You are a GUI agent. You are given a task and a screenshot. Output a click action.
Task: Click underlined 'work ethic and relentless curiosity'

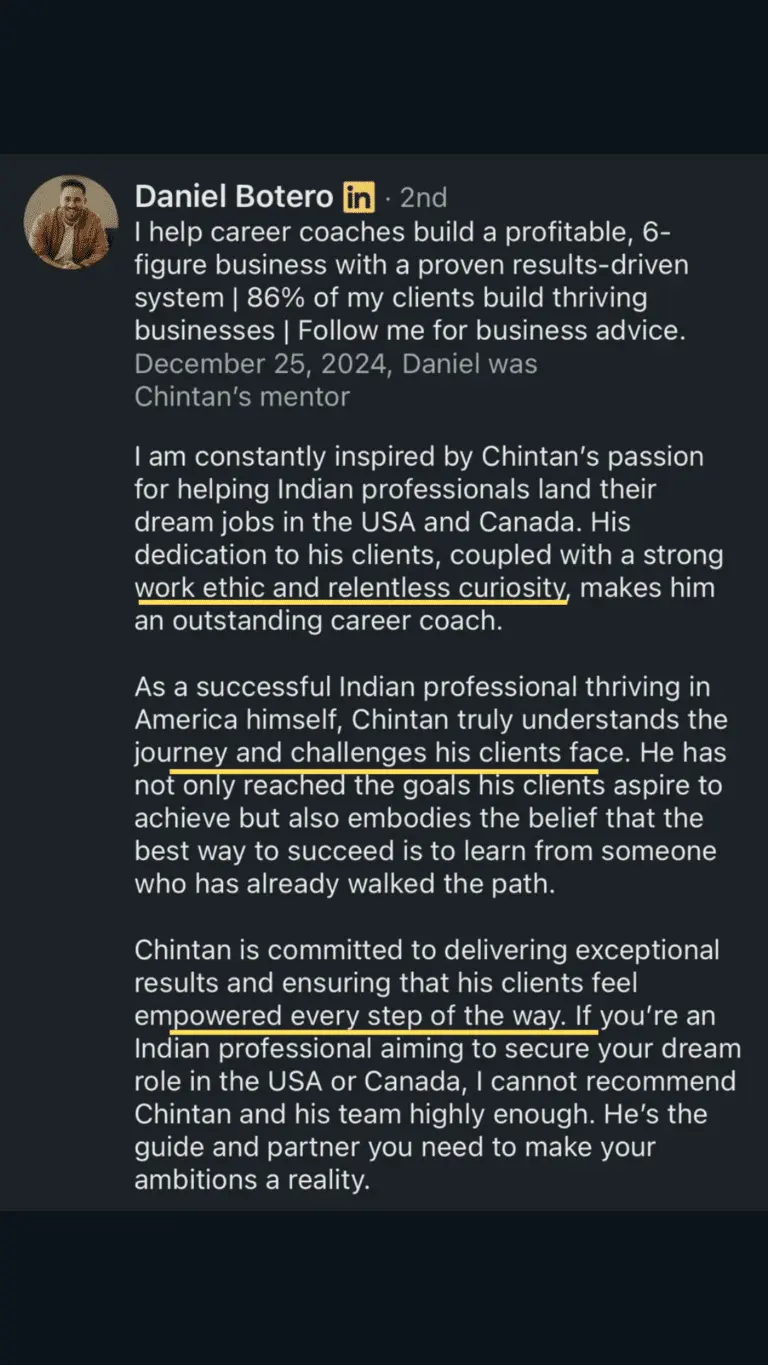(351, 588)
